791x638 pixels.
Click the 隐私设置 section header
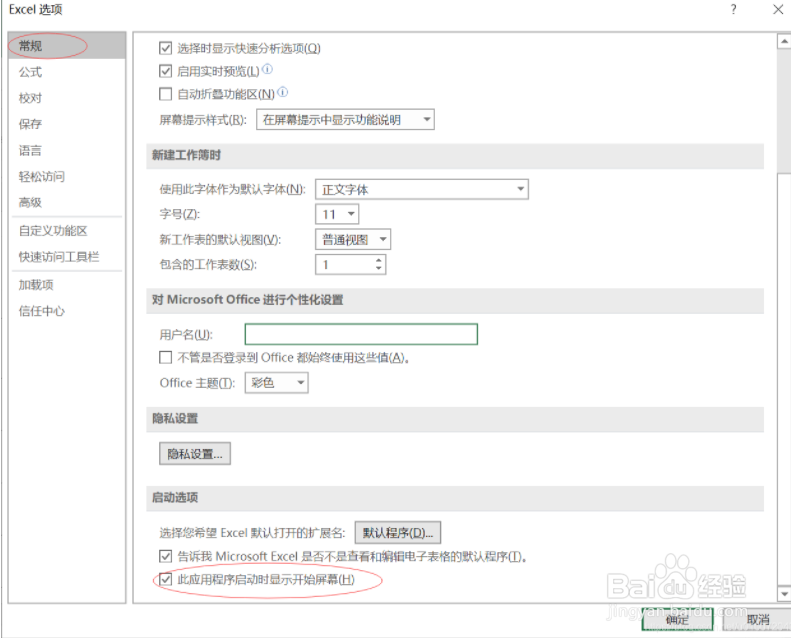point(455,419)
